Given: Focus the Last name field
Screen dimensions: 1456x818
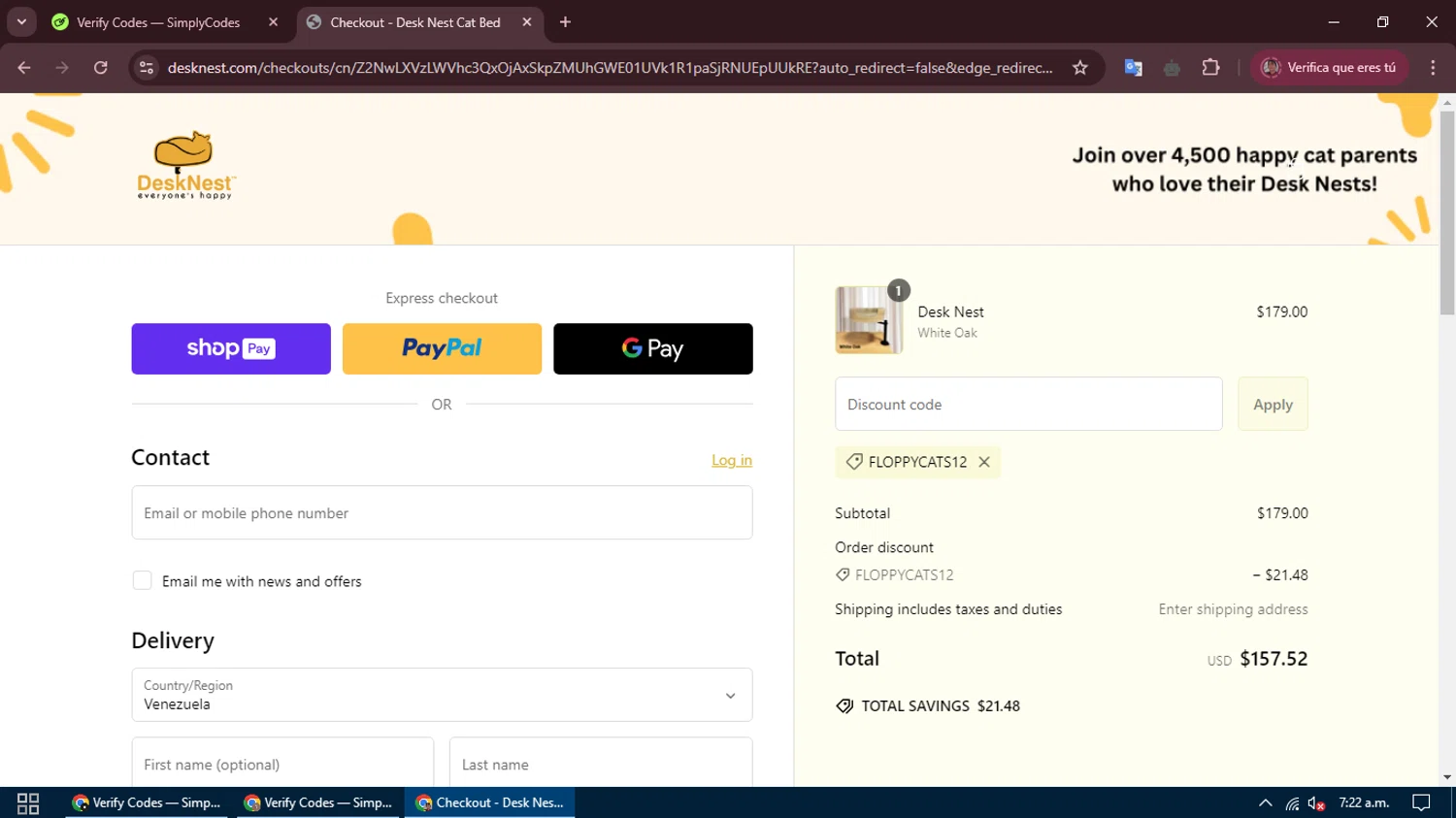Looking at the screenshot, I should [x=601, y=764].
